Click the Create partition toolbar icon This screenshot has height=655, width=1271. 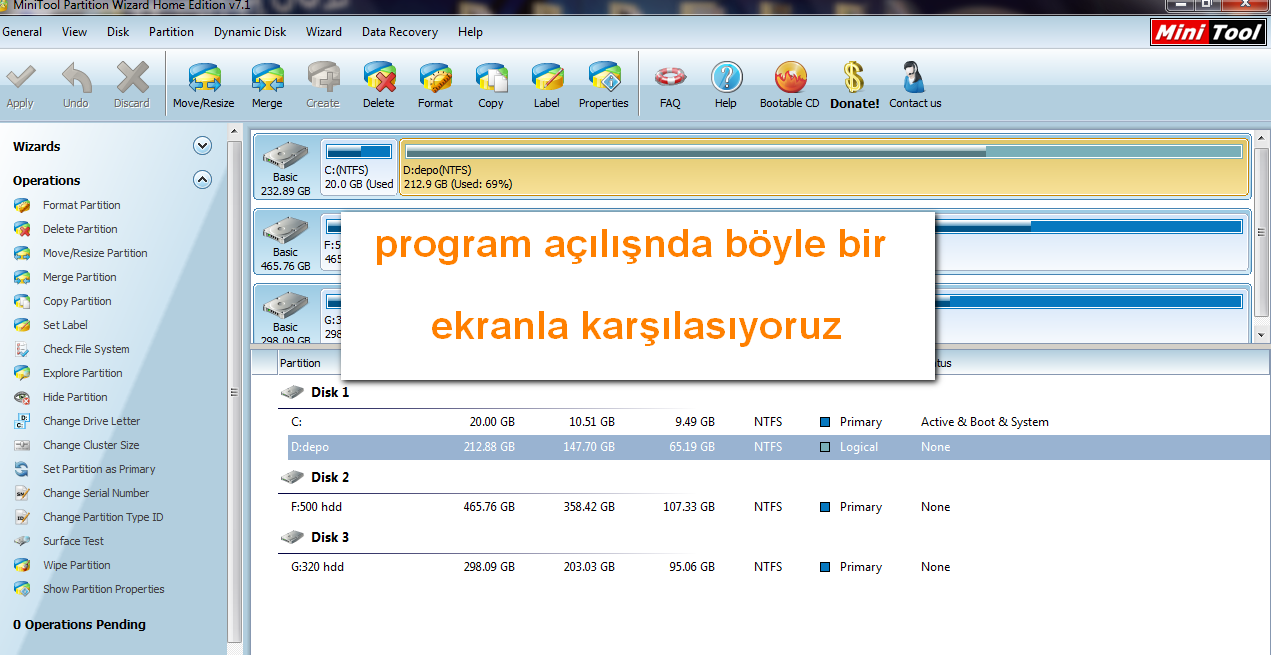click(323, 77)
